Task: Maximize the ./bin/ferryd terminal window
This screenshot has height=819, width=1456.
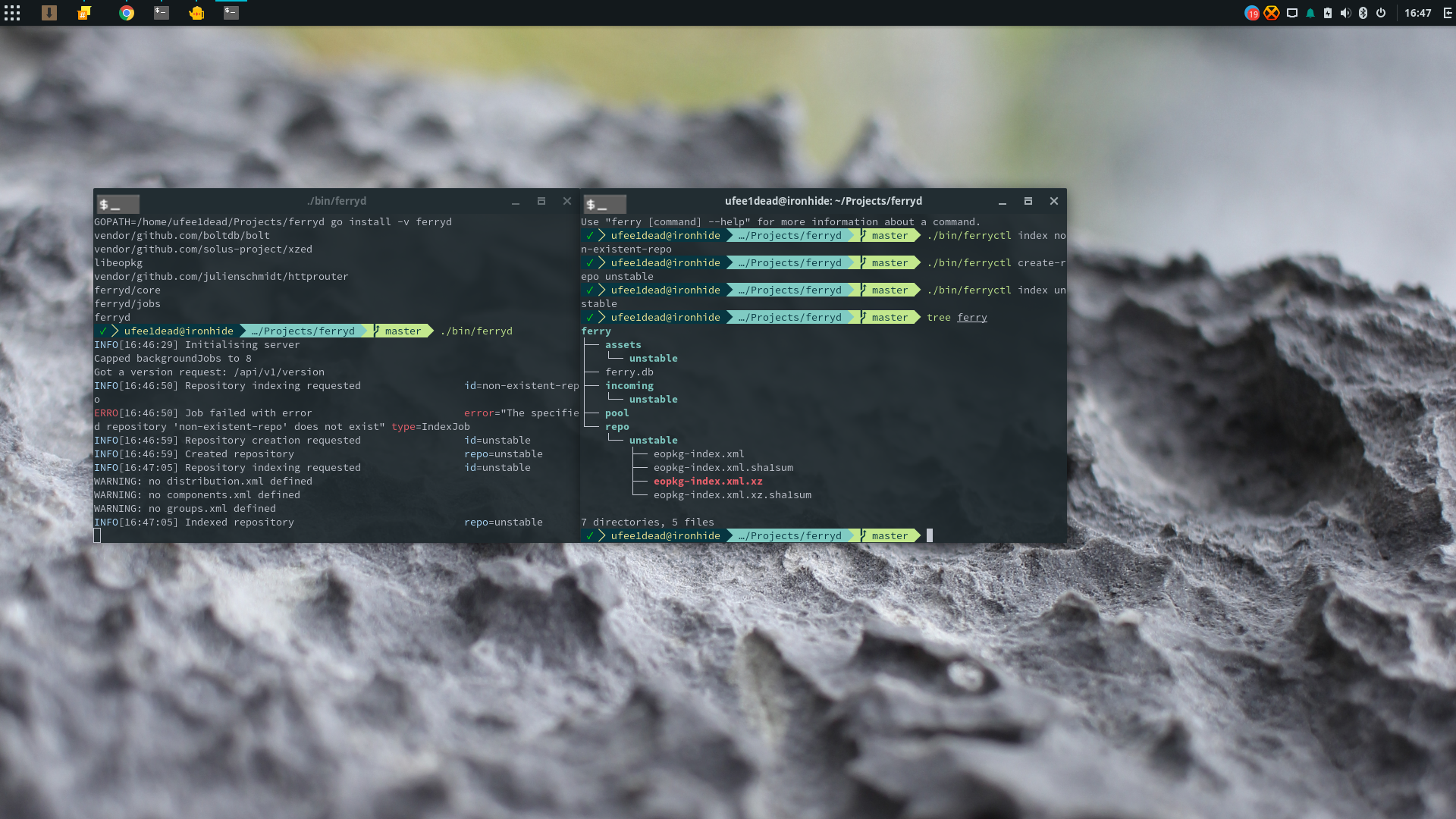Action: coord(541,201)
